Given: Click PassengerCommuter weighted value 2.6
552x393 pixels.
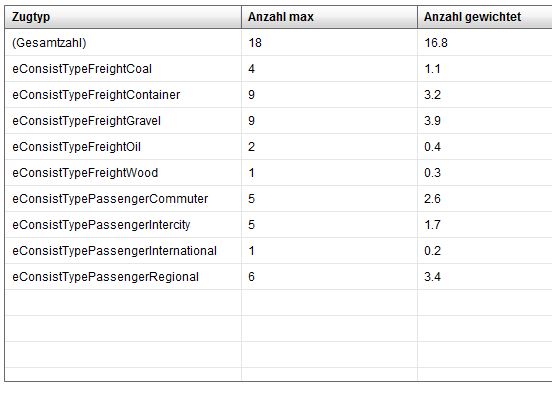Looking at the screenshot, I should tap(432, 199).
